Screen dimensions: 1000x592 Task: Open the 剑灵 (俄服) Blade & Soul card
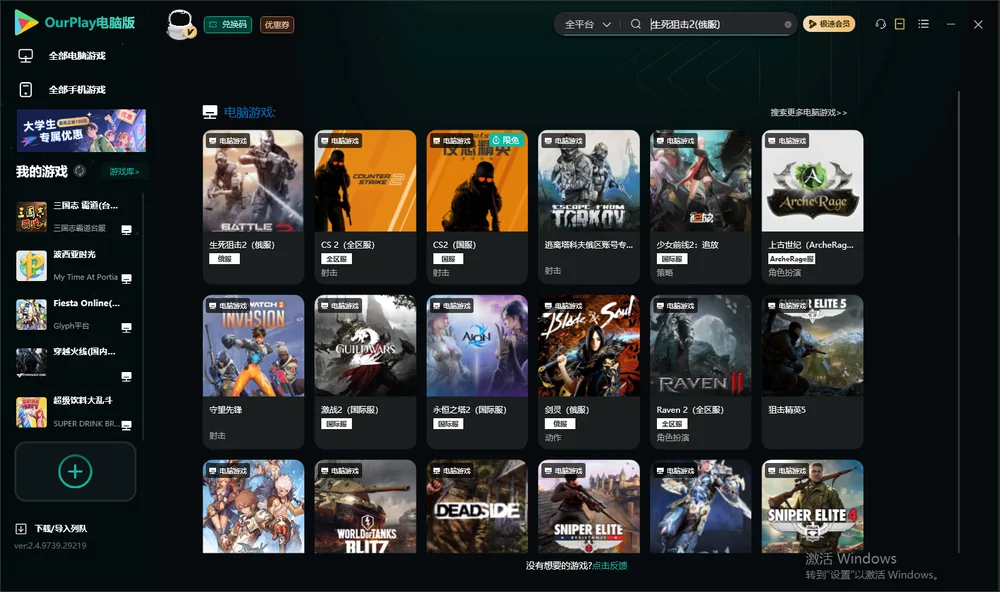click(x=589, y=372)
